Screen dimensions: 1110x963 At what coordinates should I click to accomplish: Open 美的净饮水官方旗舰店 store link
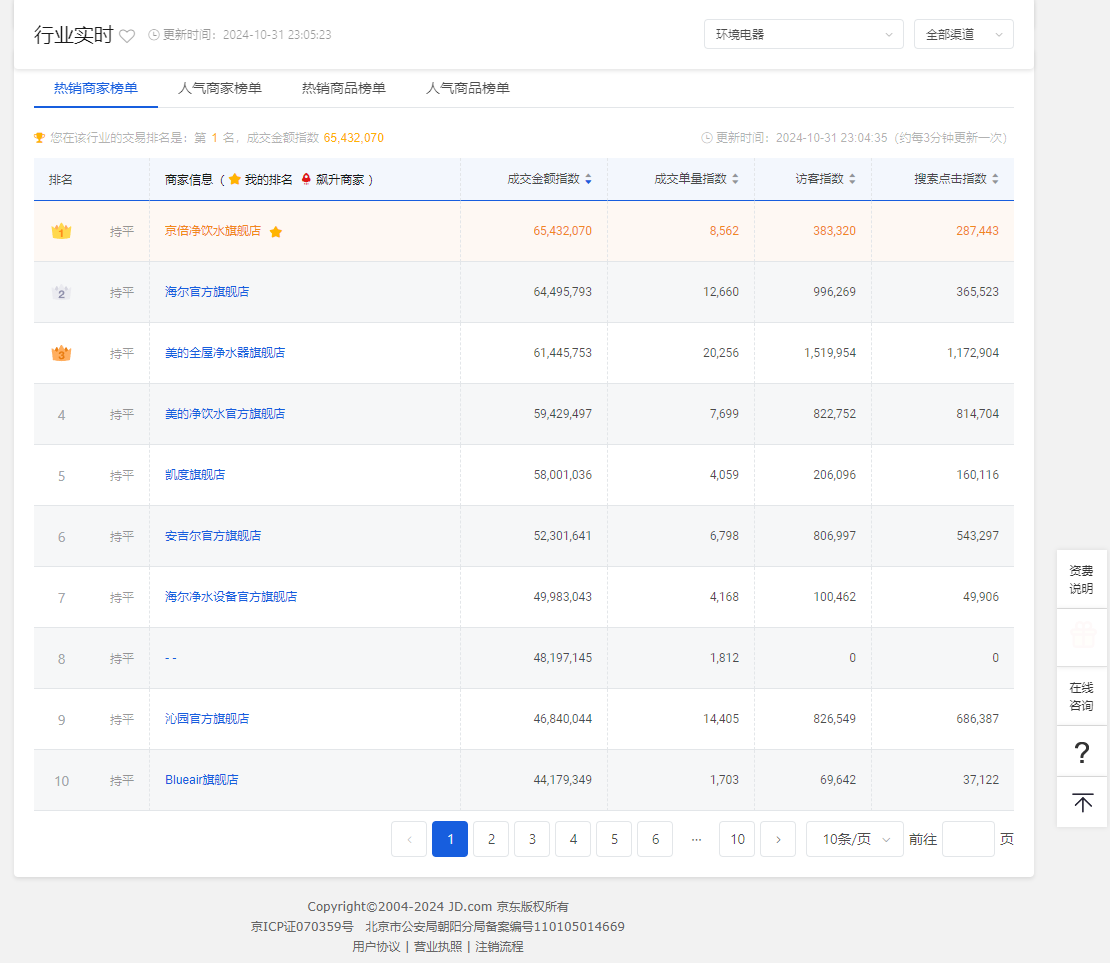(224, 414)
